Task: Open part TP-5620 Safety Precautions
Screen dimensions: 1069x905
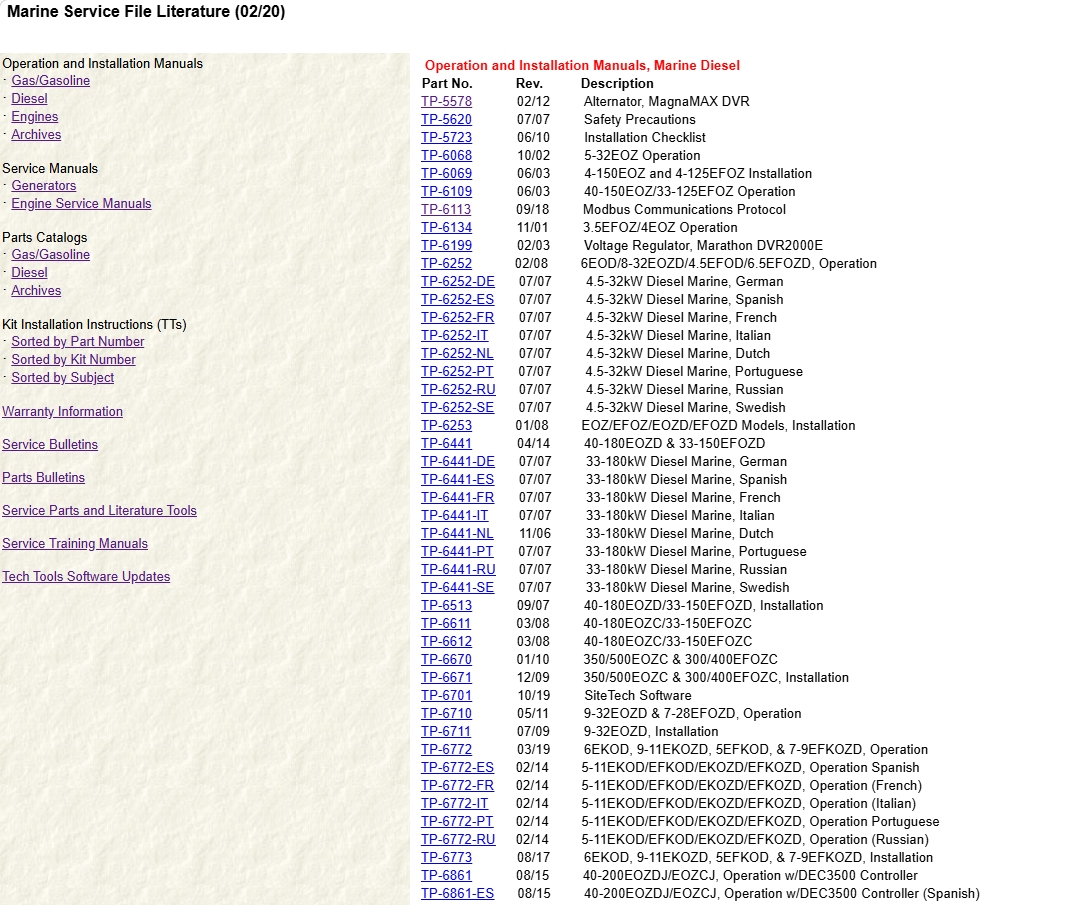Action: [447, 119]
